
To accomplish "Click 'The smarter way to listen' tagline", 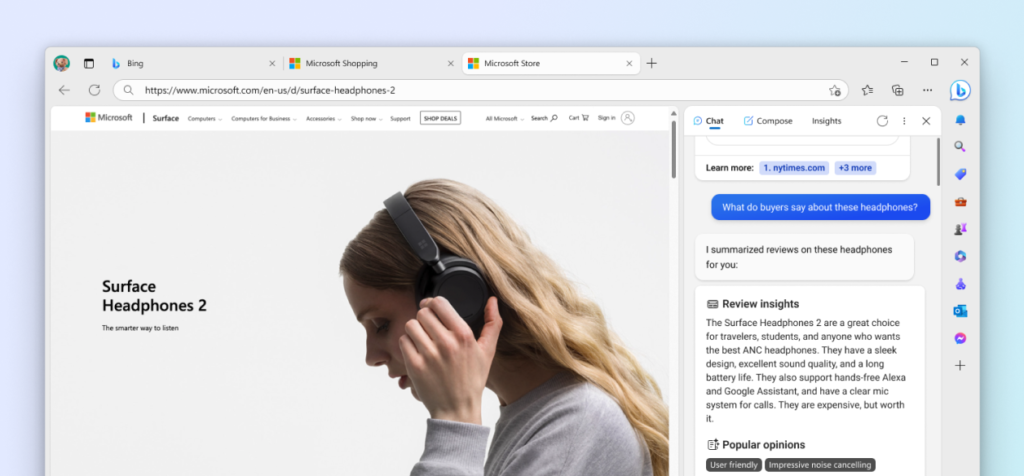I will (x=140, y=328).
